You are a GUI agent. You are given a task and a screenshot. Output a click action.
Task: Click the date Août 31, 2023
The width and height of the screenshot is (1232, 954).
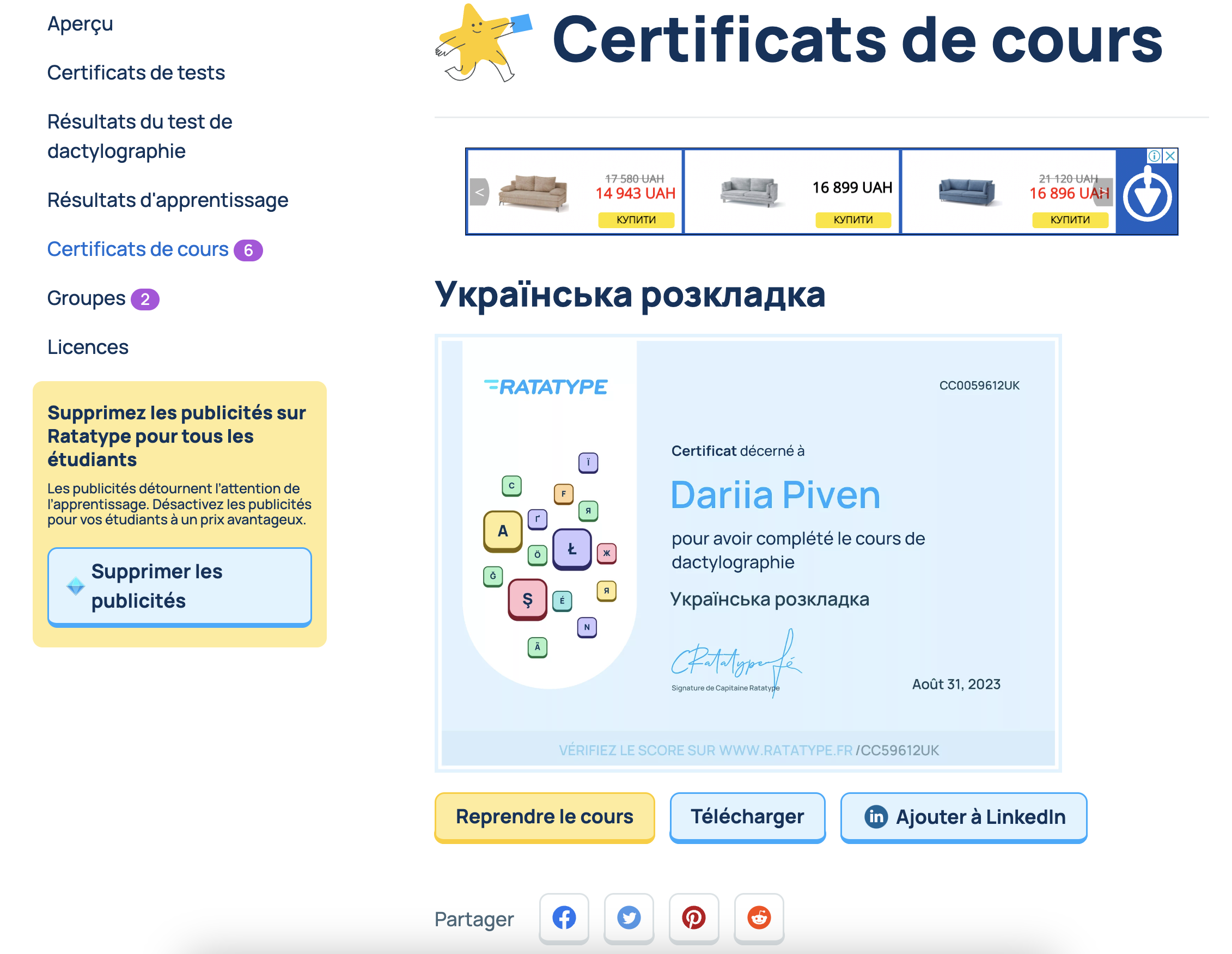click(956, 684)
